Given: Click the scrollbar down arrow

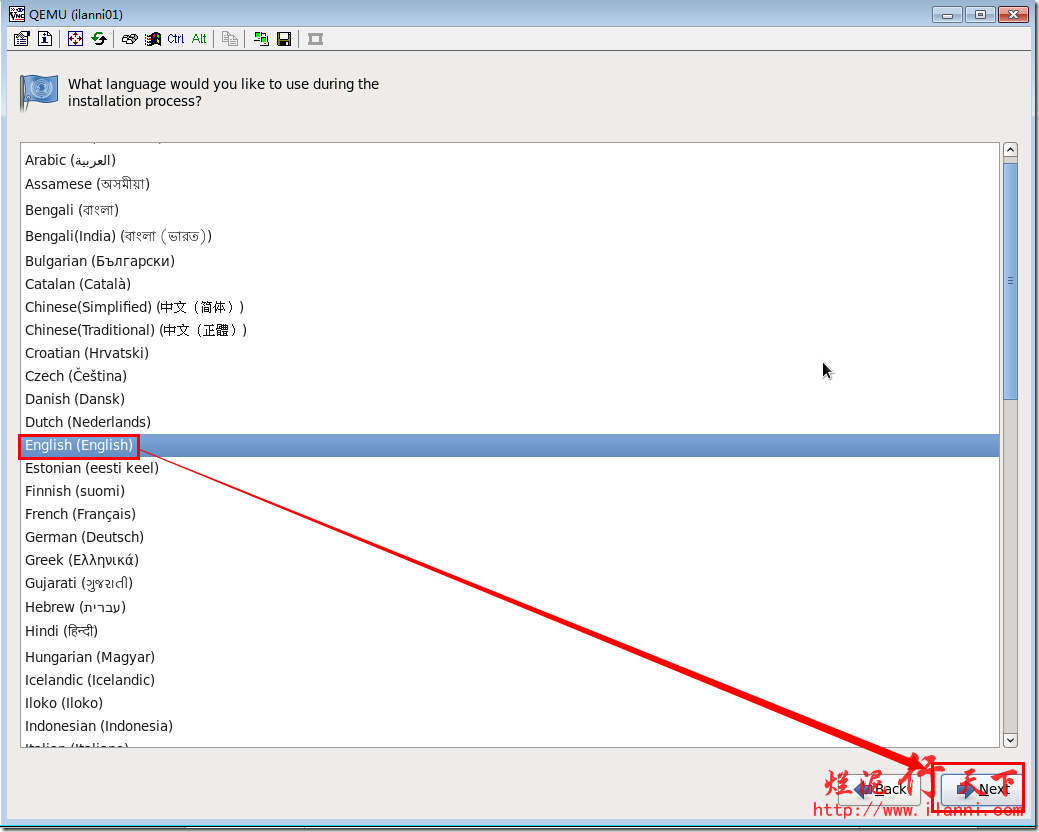Looking at the screenshot, I should point(1011,740).
